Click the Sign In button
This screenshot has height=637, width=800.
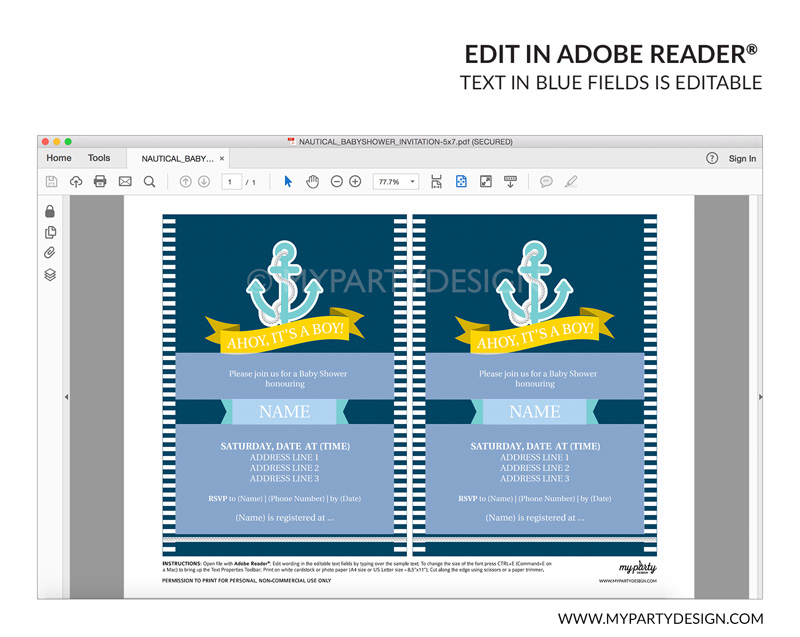coord(742,158)
